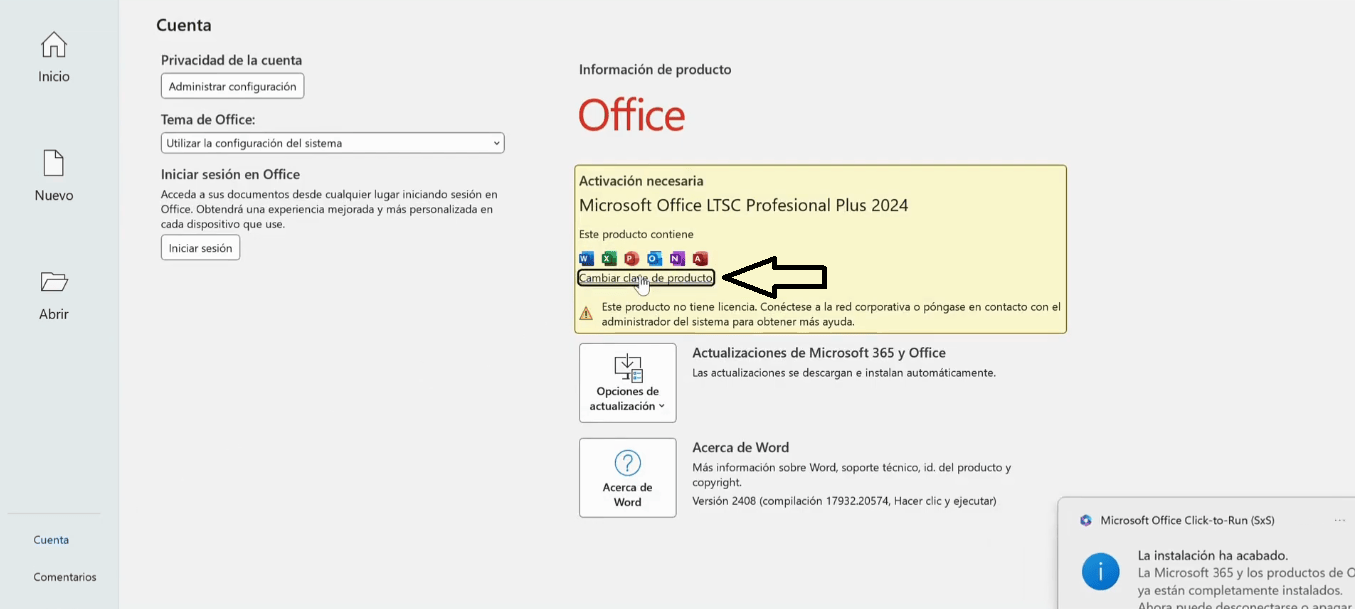This screenshot has height=609, width=1355.
Task: Open Acerca de Word dialog
Action: click(627, 477)
